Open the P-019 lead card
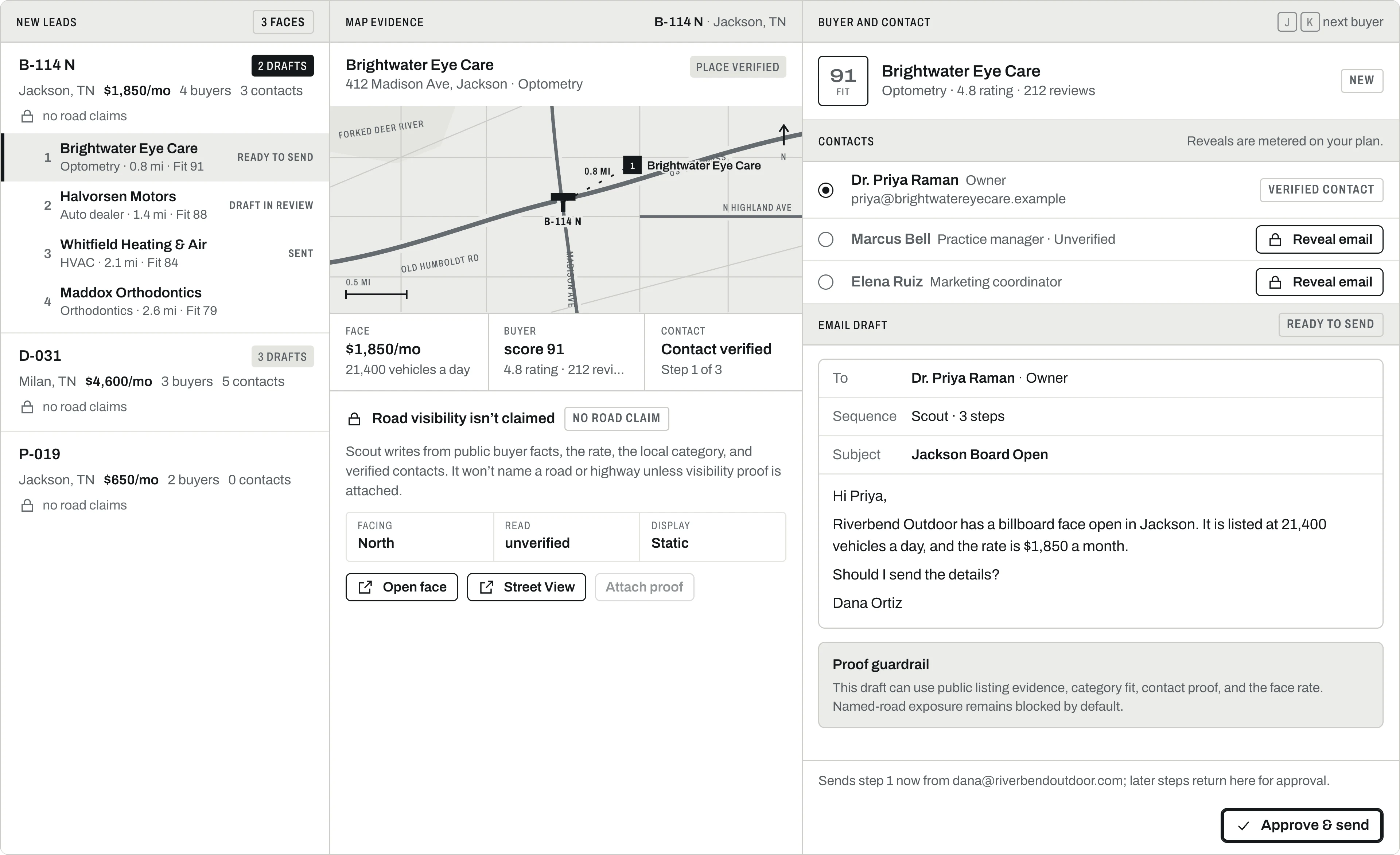 pos(166,481)
